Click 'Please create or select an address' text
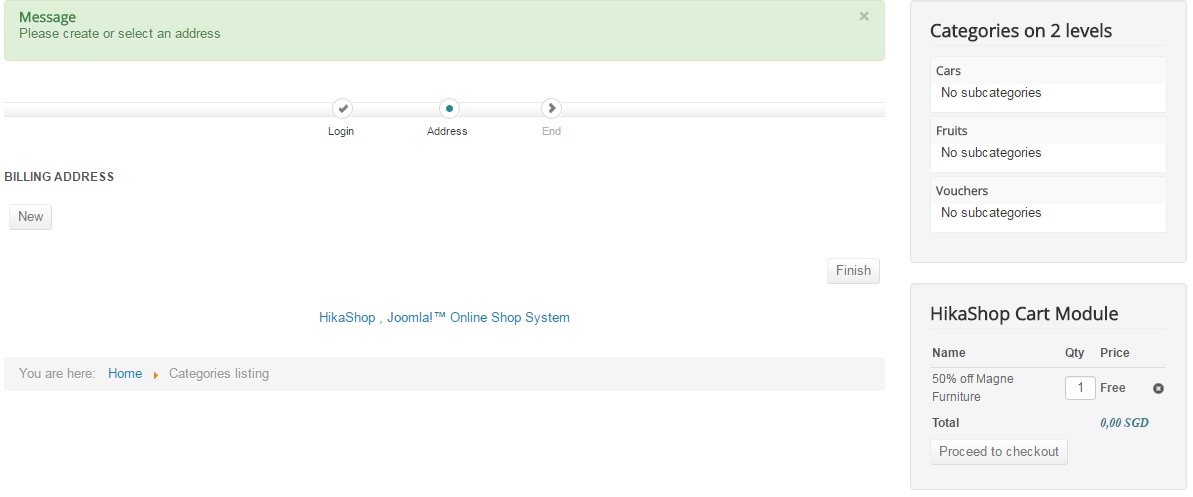 click(x=119, y=33)
